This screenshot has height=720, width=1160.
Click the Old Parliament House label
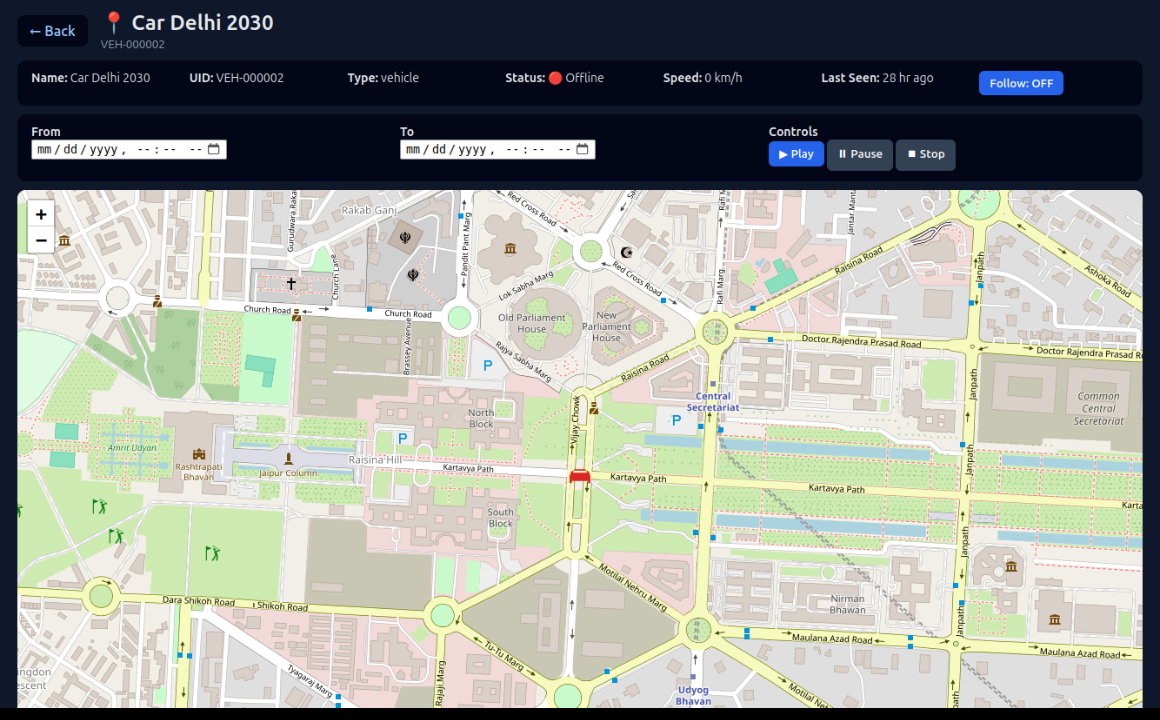[x=531, y=323]
